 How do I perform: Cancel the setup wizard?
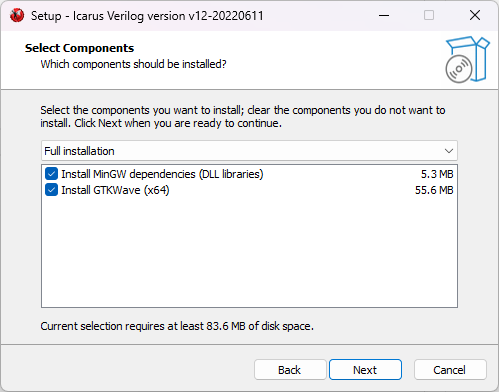[x=450, y=370]
